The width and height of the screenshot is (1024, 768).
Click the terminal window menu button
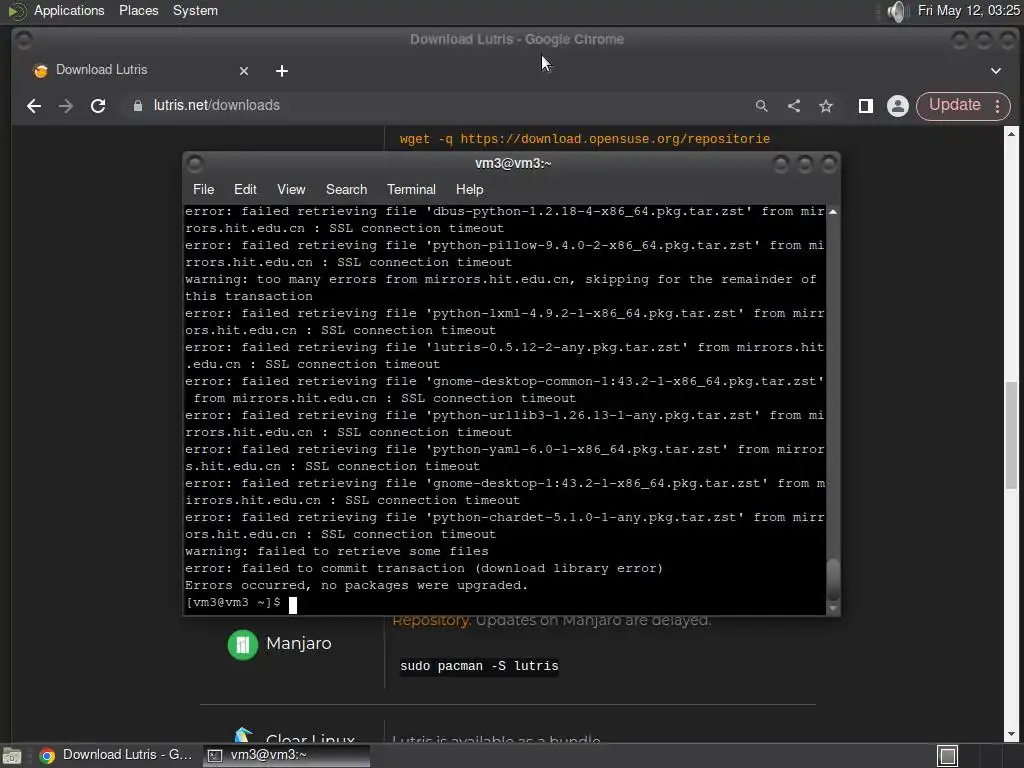click(x=195, y=163)
